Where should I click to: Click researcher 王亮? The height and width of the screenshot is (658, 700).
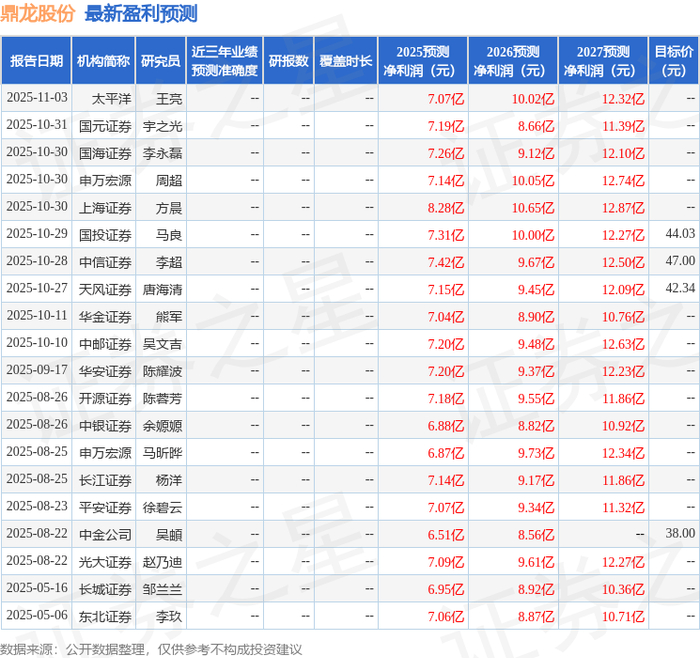click(169, 99)
